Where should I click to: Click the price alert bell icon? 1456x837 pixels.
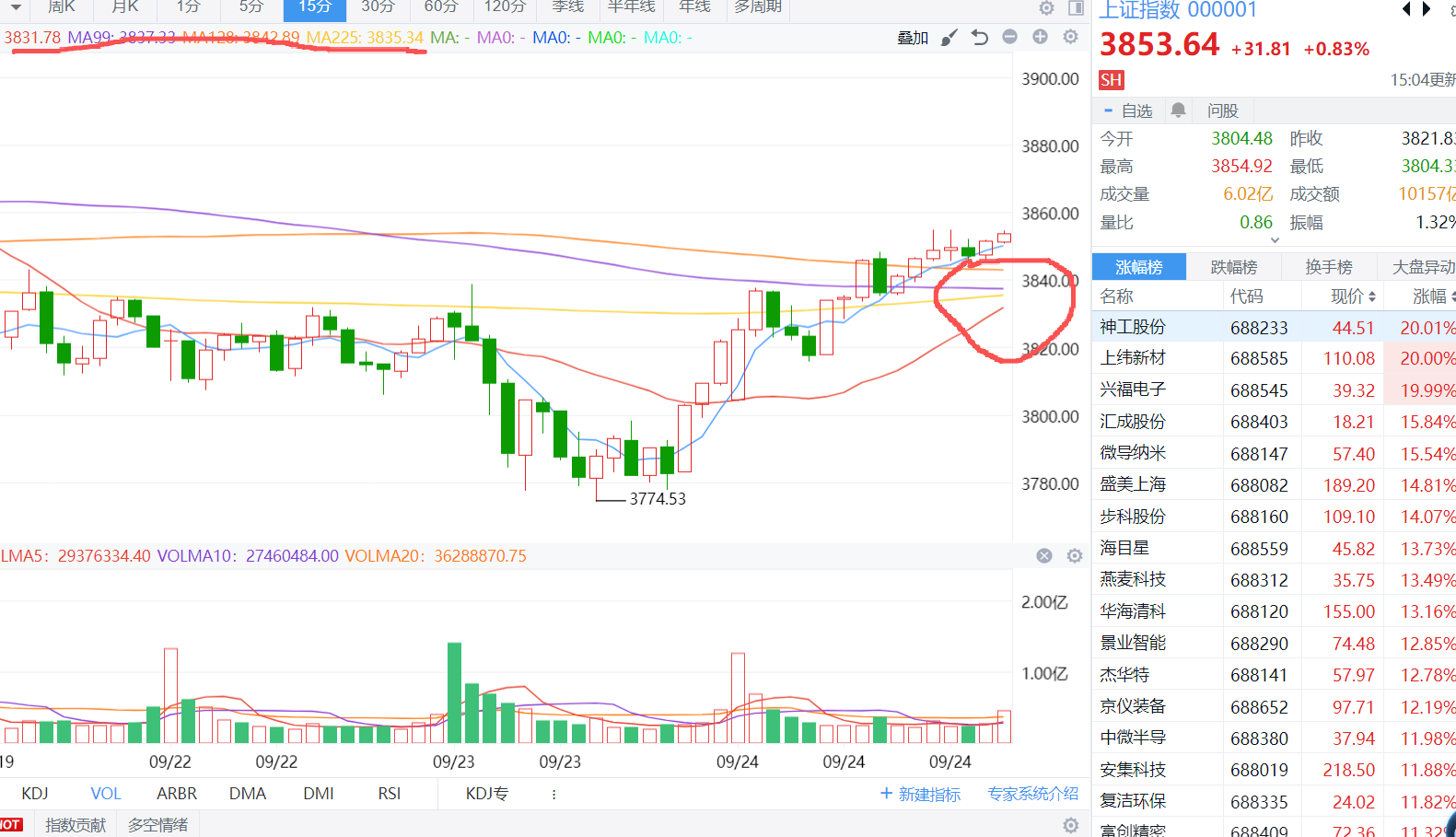point(1178,110)
